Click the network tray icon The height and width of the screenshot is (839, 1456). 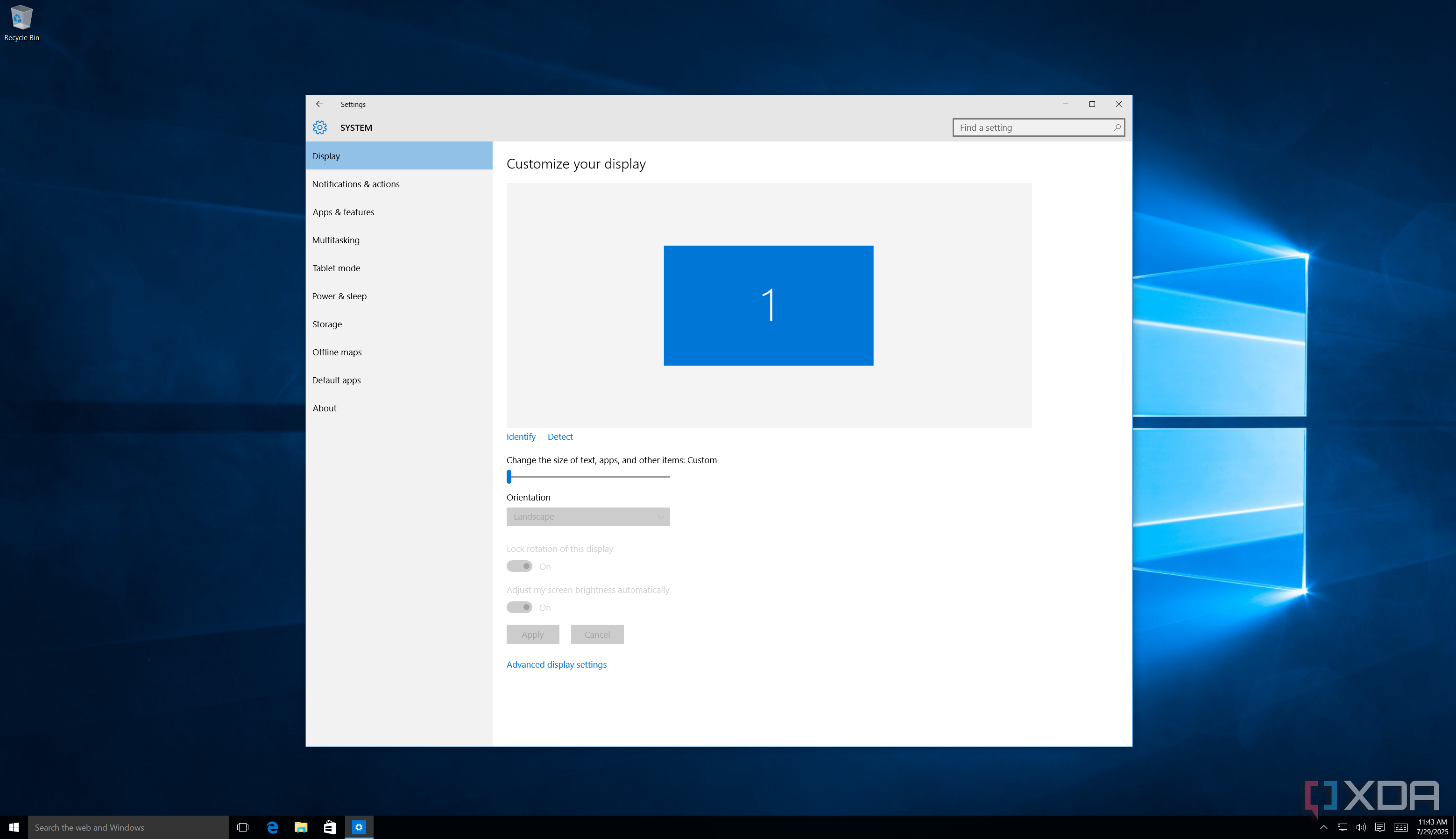point(1342,827)
